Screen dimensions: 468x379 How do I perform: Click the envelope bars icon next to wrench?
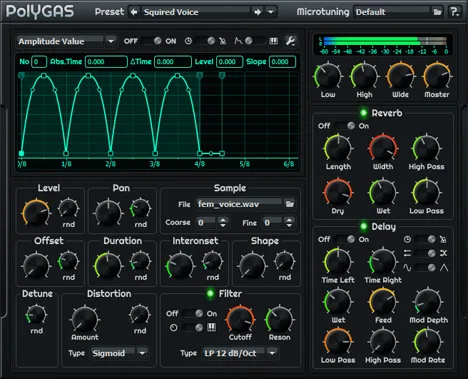tap(273, 41)
